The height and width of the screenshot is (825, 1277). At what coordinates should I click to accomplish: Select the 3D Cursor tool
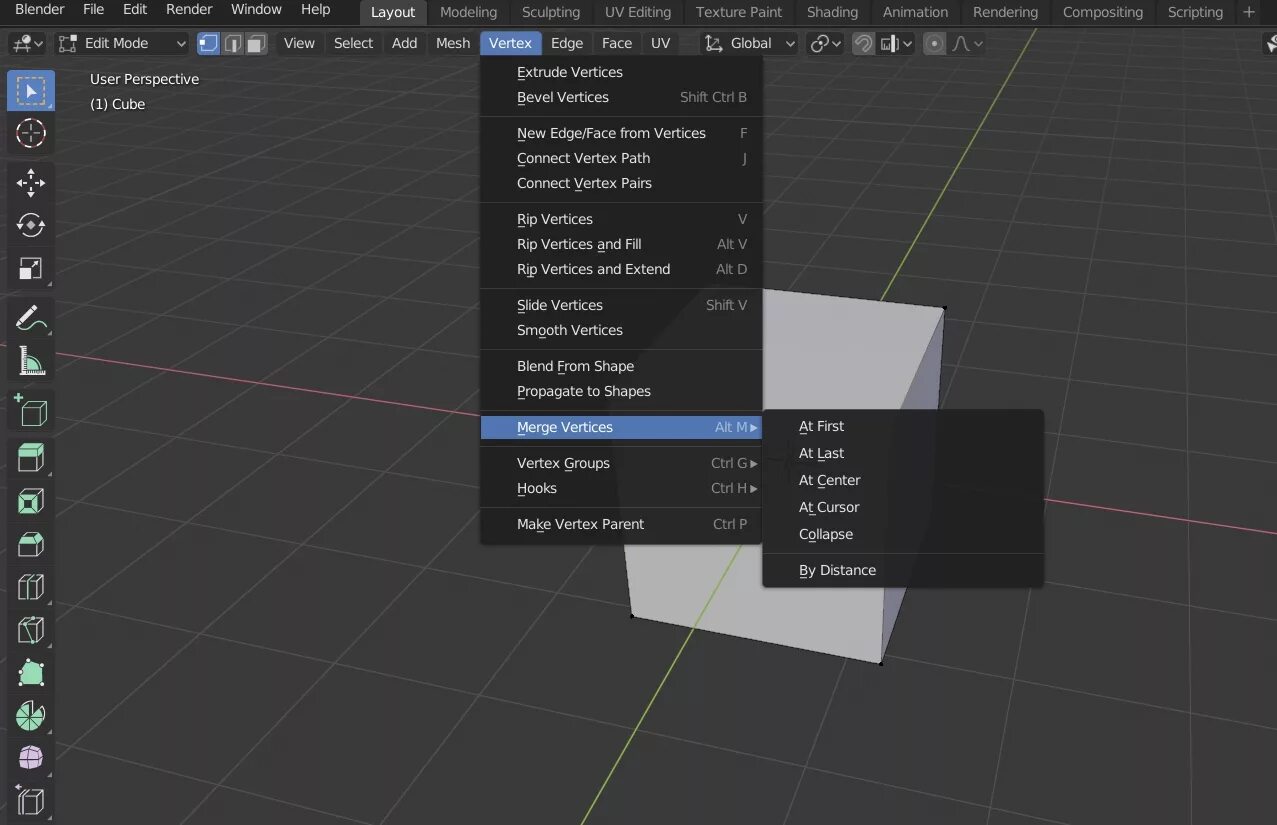coord(31,133)
